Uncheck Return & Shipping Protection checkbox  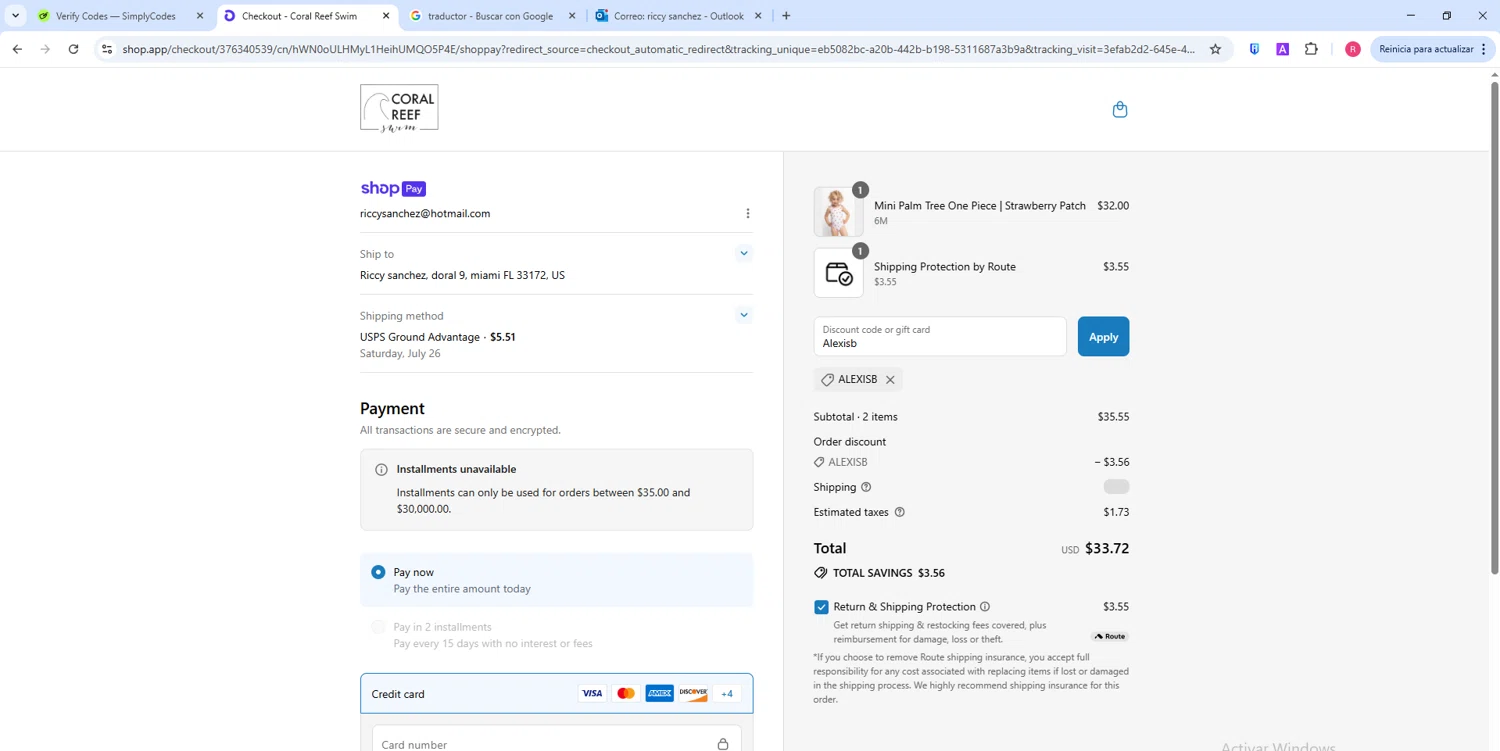pyautogui.click(x=821, y=607)
